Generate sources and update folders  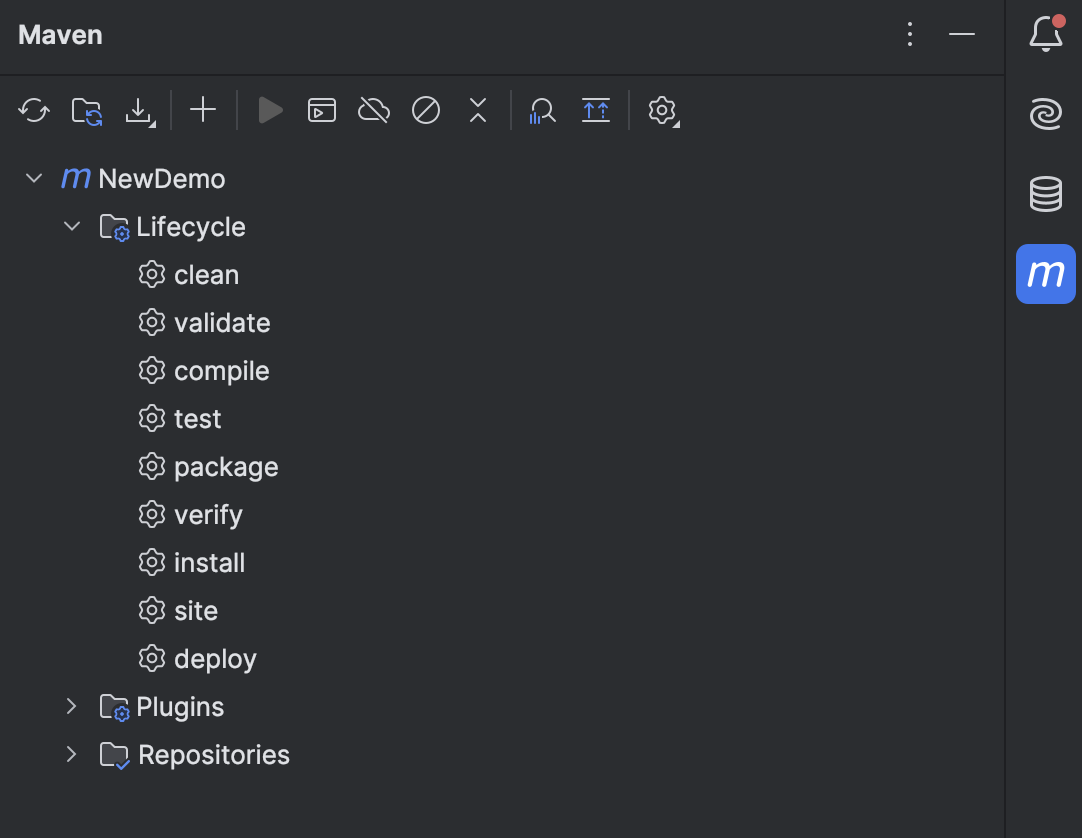click(86, 110)
